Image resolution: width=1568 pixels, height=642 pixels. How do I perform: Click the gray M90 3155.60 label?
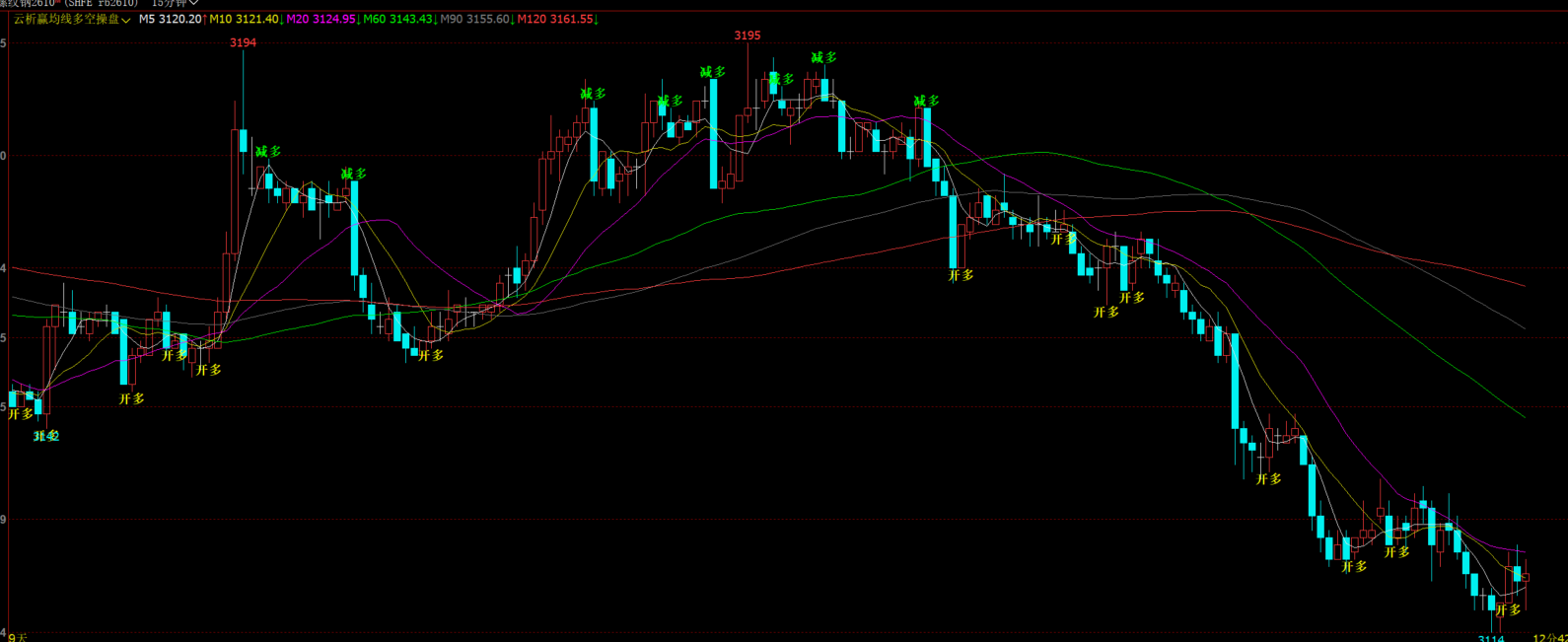[475, 19]
